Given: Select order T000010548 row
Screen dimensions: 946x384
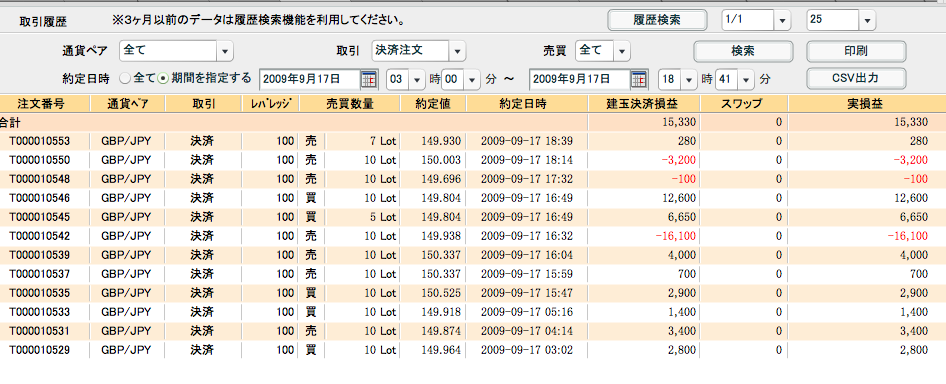Looking at the screenshot, I should pos(473,179).
